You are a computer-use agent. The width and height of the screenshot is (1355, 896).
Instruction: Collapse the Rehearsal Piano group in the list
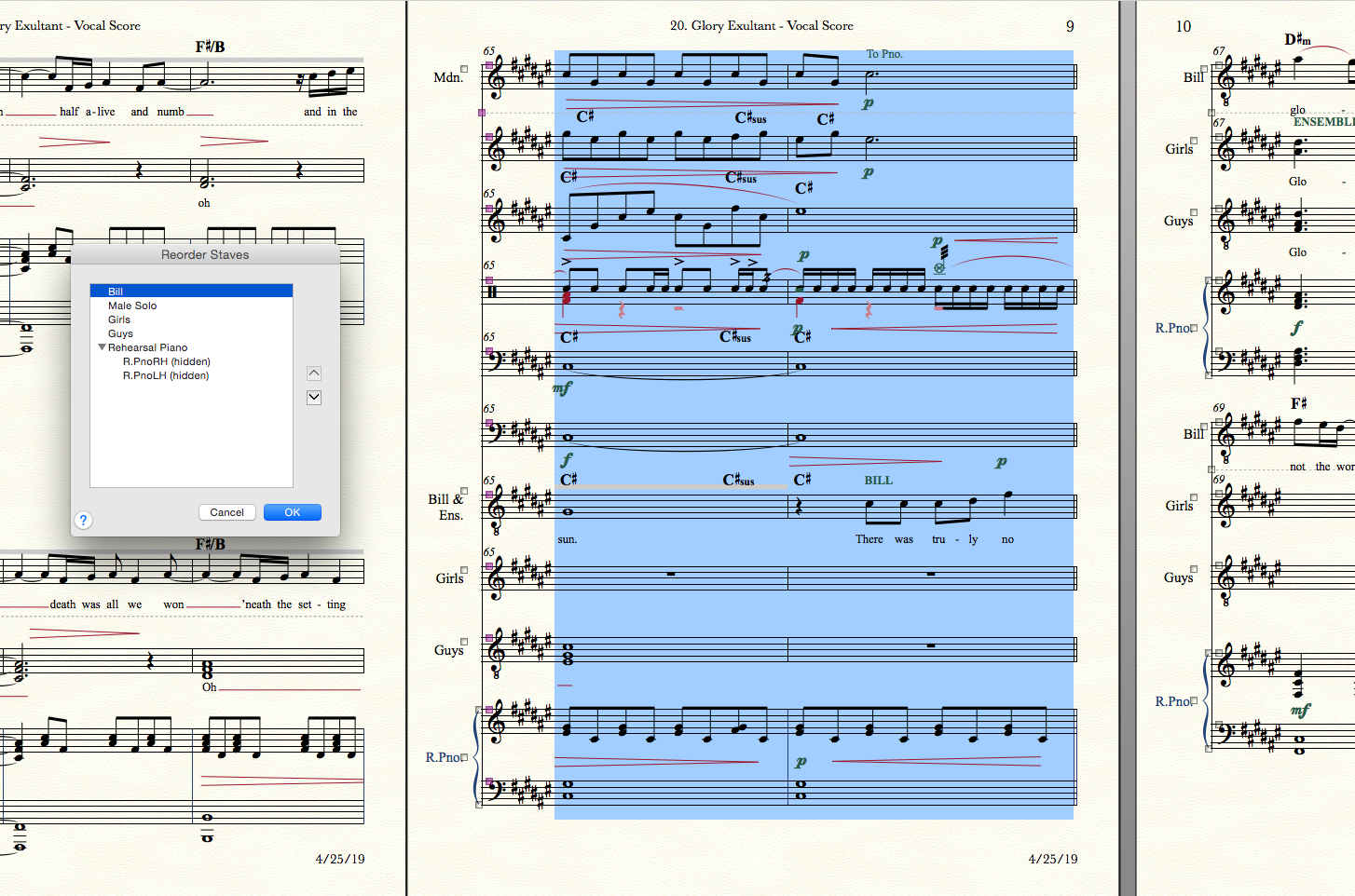[102, 347]
